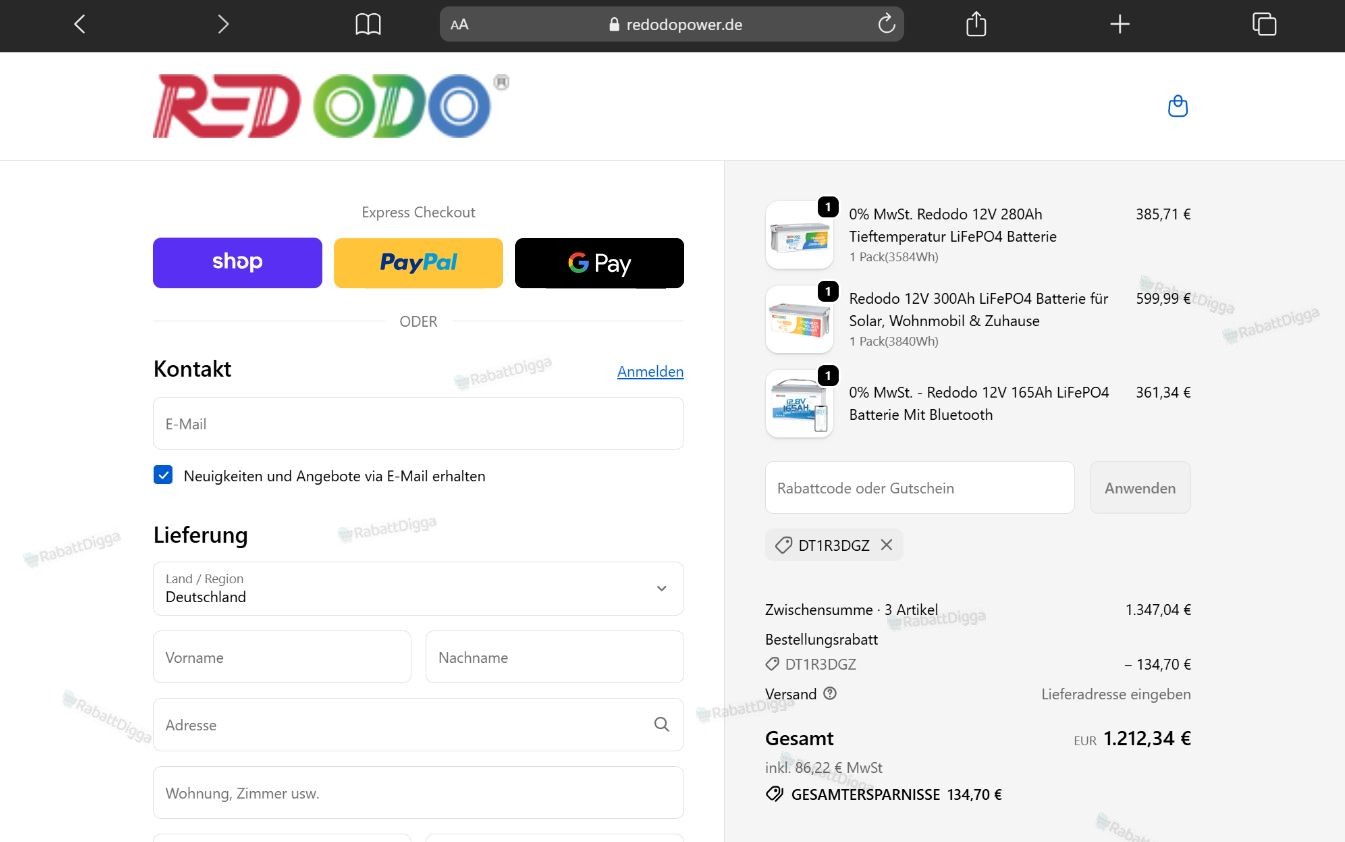Image resolution: width=1345 pixels, height=842 pixels.
Task: Click the Anmelden link
Action: 650,371
